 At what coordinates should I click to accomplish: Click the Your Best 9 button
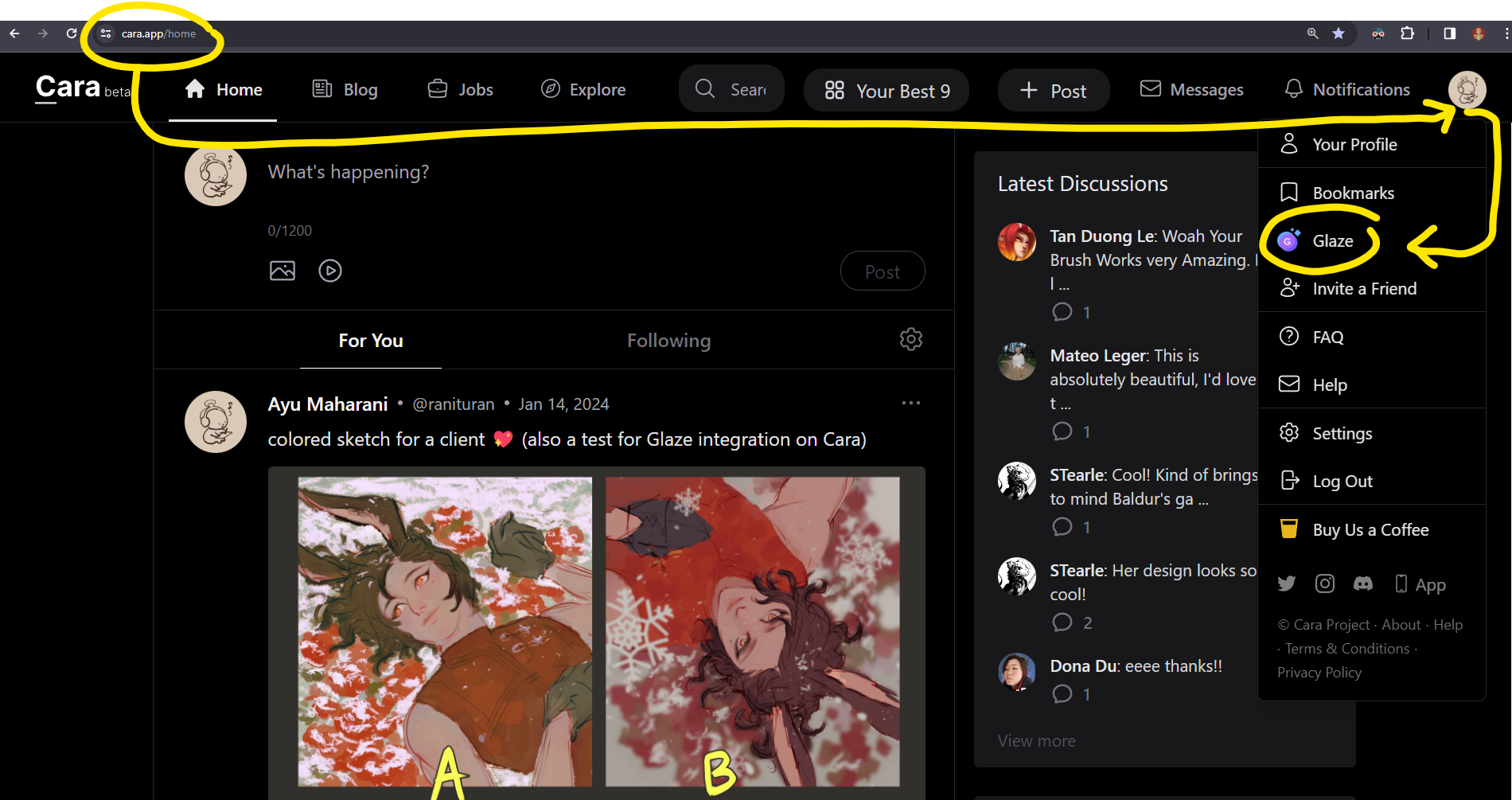coord(887,91)
